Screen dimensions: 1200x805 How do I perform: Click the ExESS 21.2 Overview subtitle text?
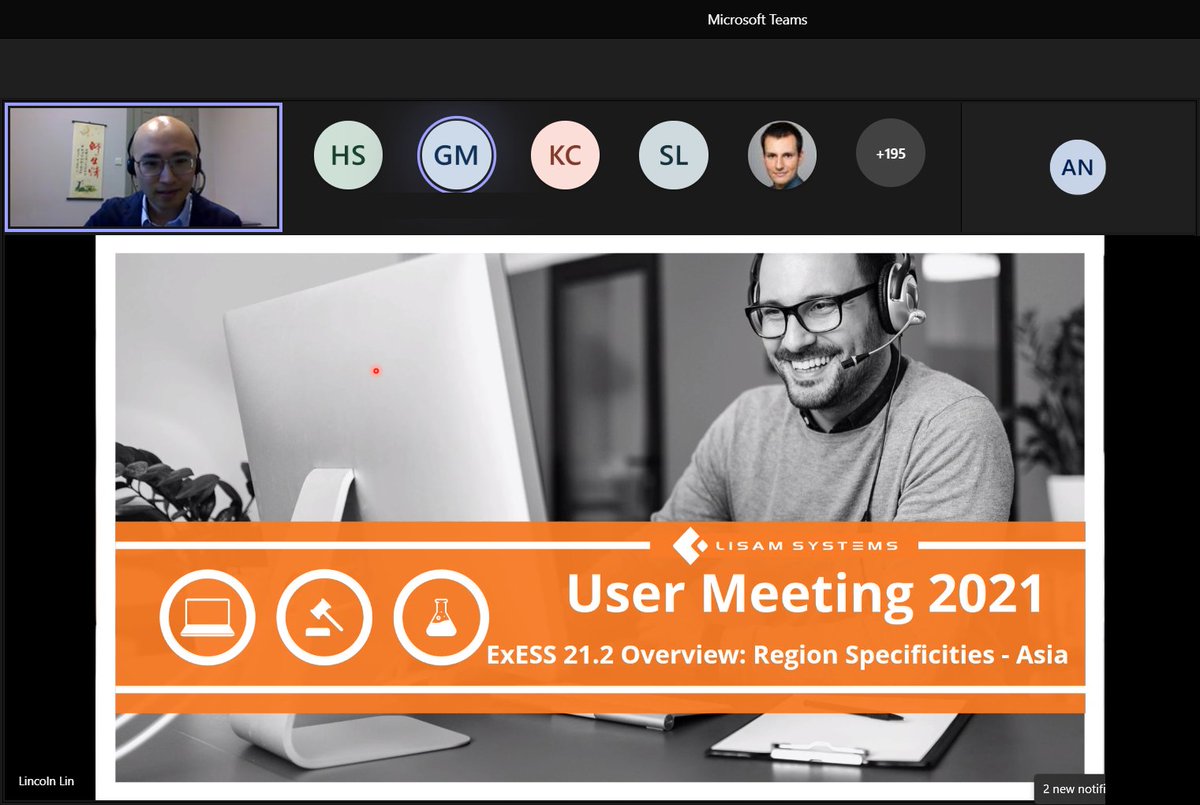tap(778, 654)
